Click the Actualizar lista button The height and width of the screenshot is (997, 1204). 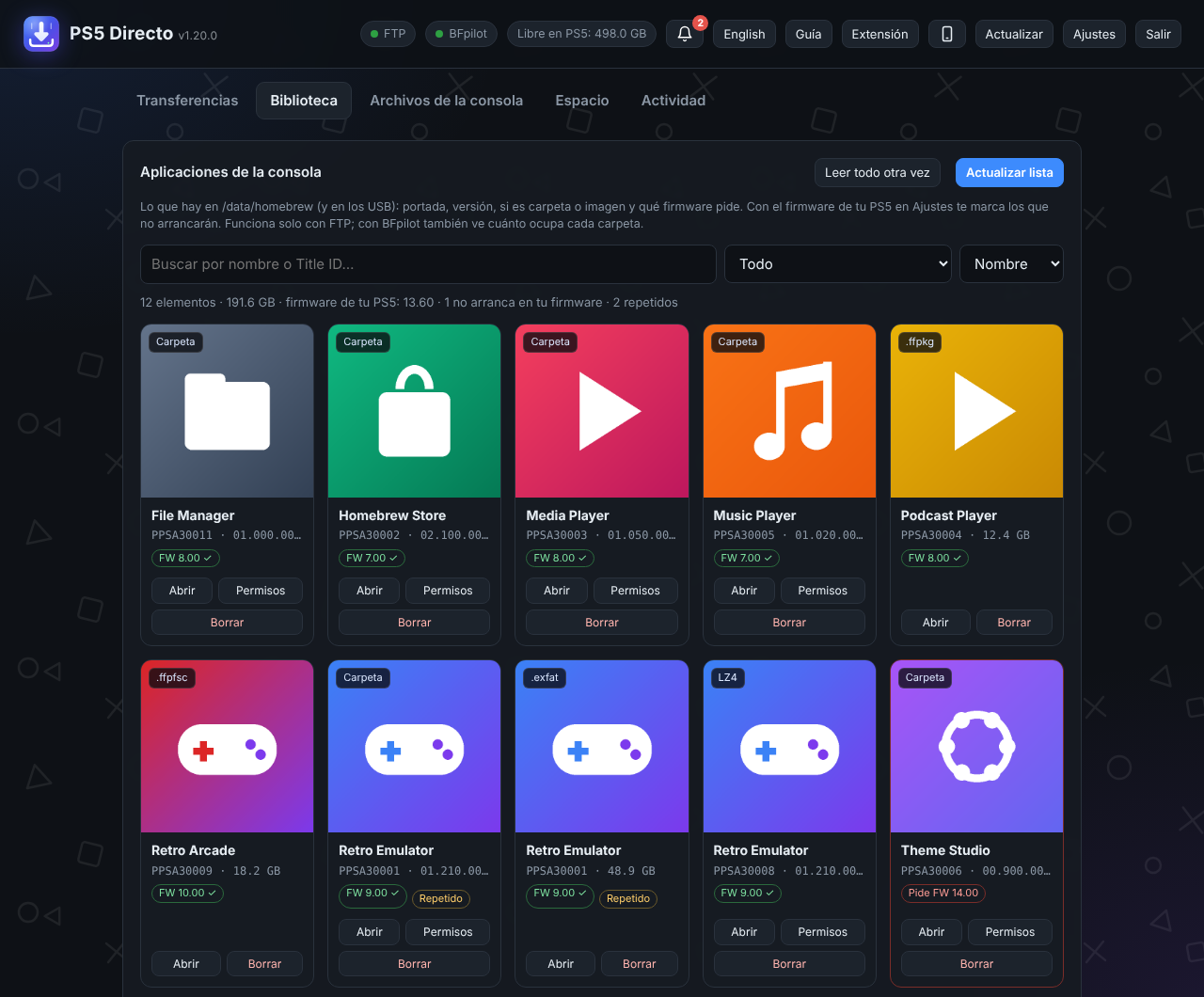pyautogui.click(x=1009, y=173)
